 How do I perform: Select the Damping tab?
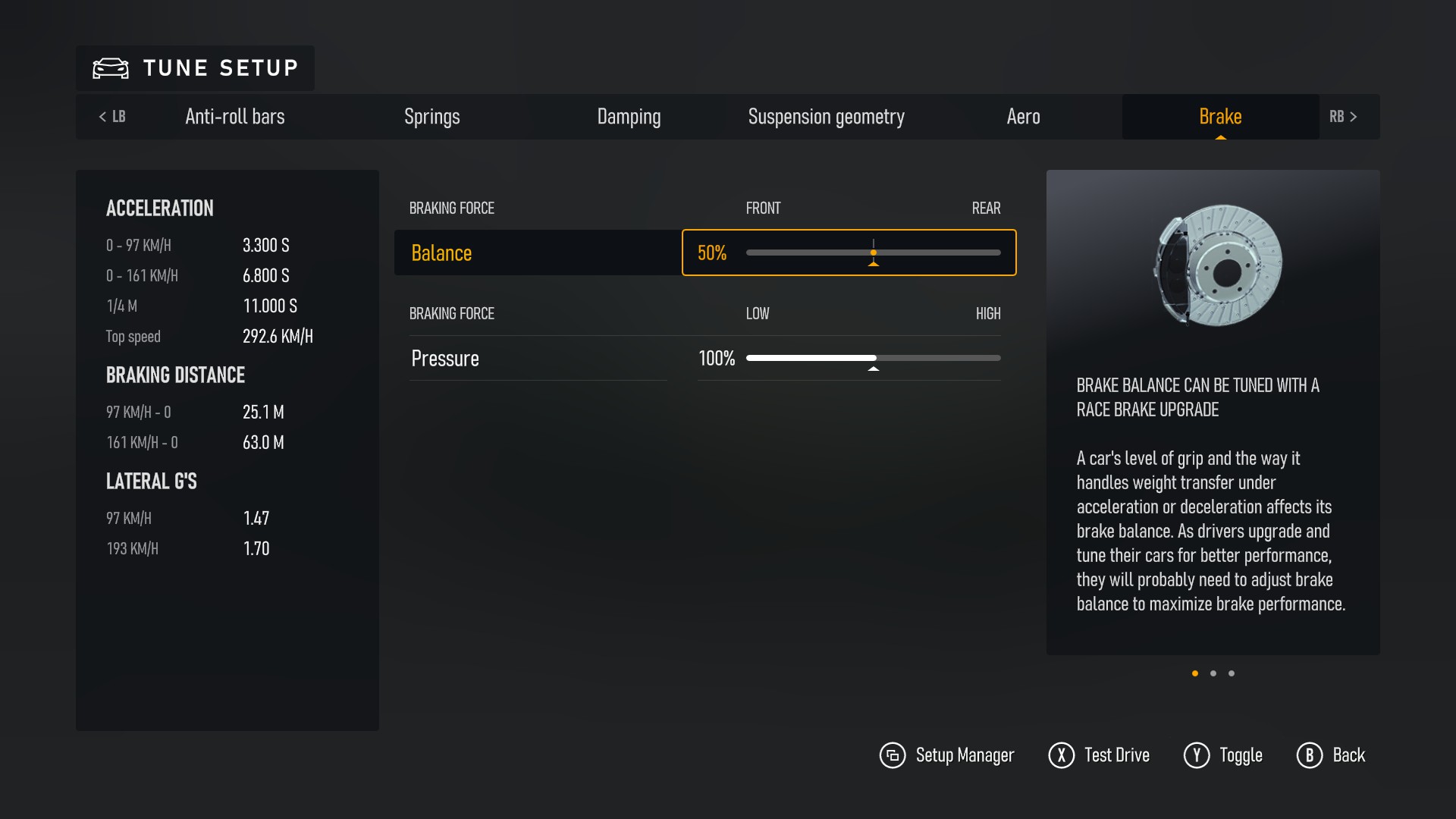[628, 116]
